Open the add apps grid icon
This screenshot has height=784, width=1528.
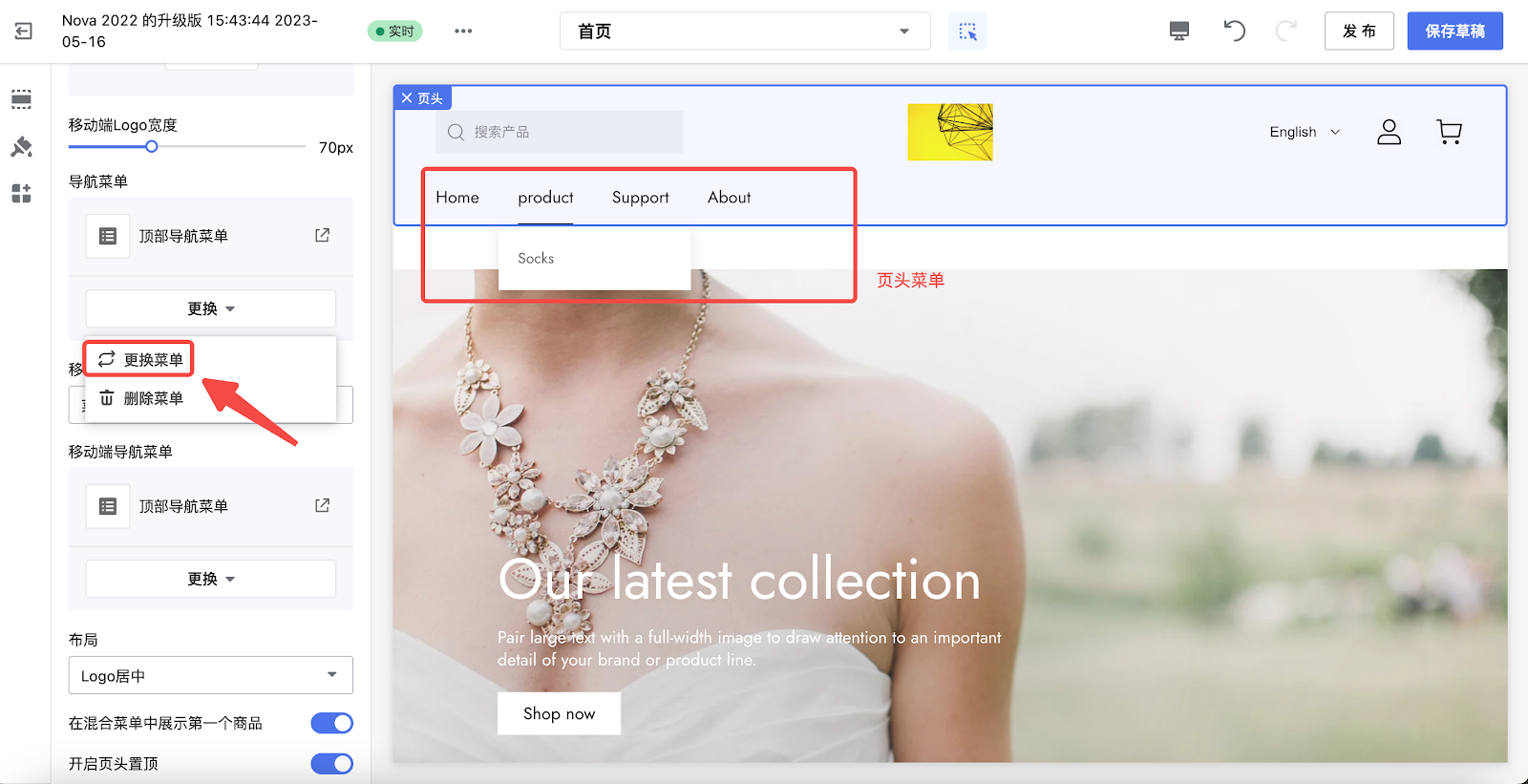[x=21, y=194]
